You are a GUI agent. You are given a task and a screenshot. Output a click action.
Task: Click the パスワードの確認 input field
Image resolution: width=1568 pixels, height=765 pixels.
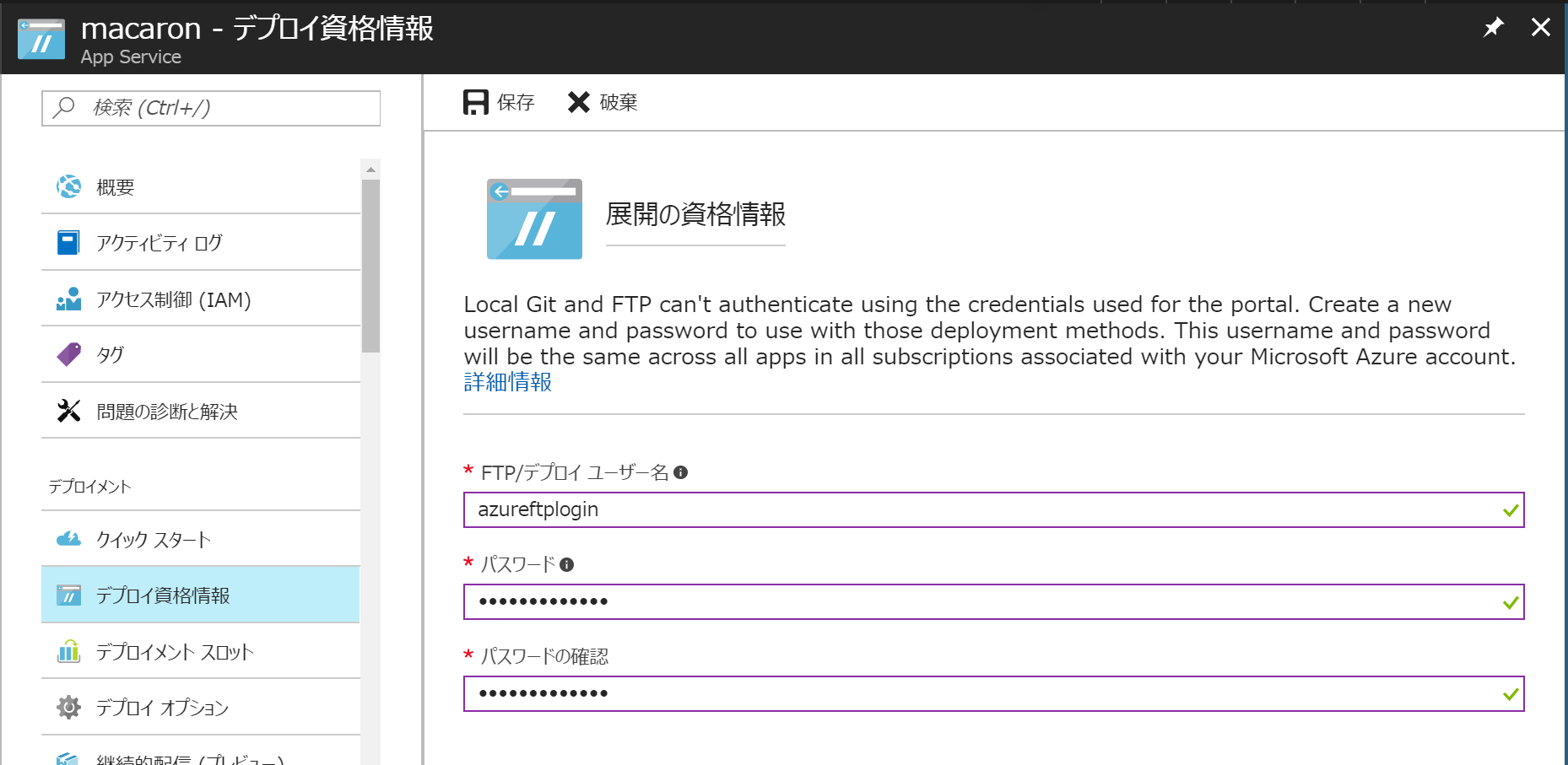click(993, 693)
